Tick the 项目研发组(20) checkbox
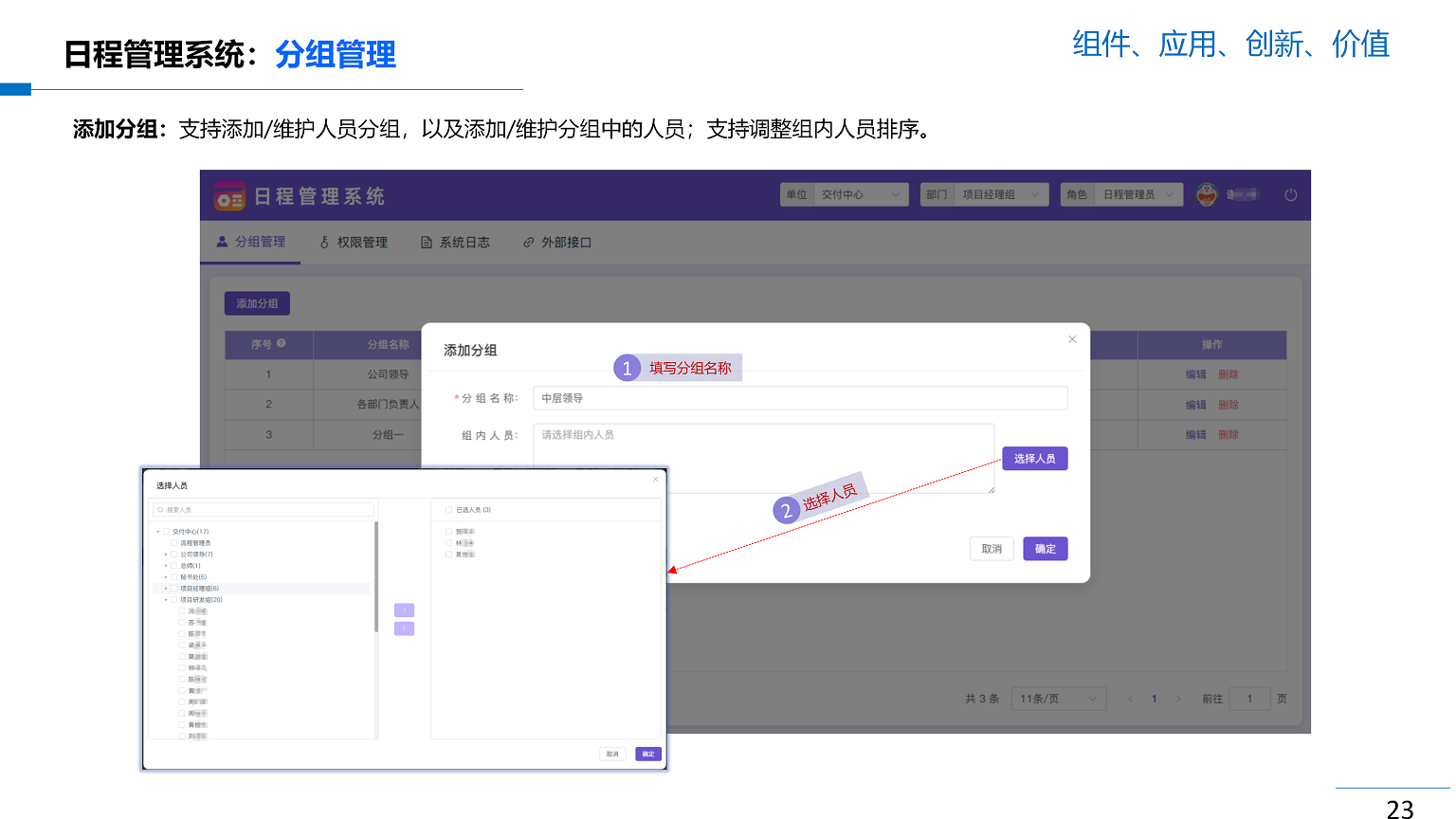The width and height of the screenshot is (1456, 819). (174, 600)
